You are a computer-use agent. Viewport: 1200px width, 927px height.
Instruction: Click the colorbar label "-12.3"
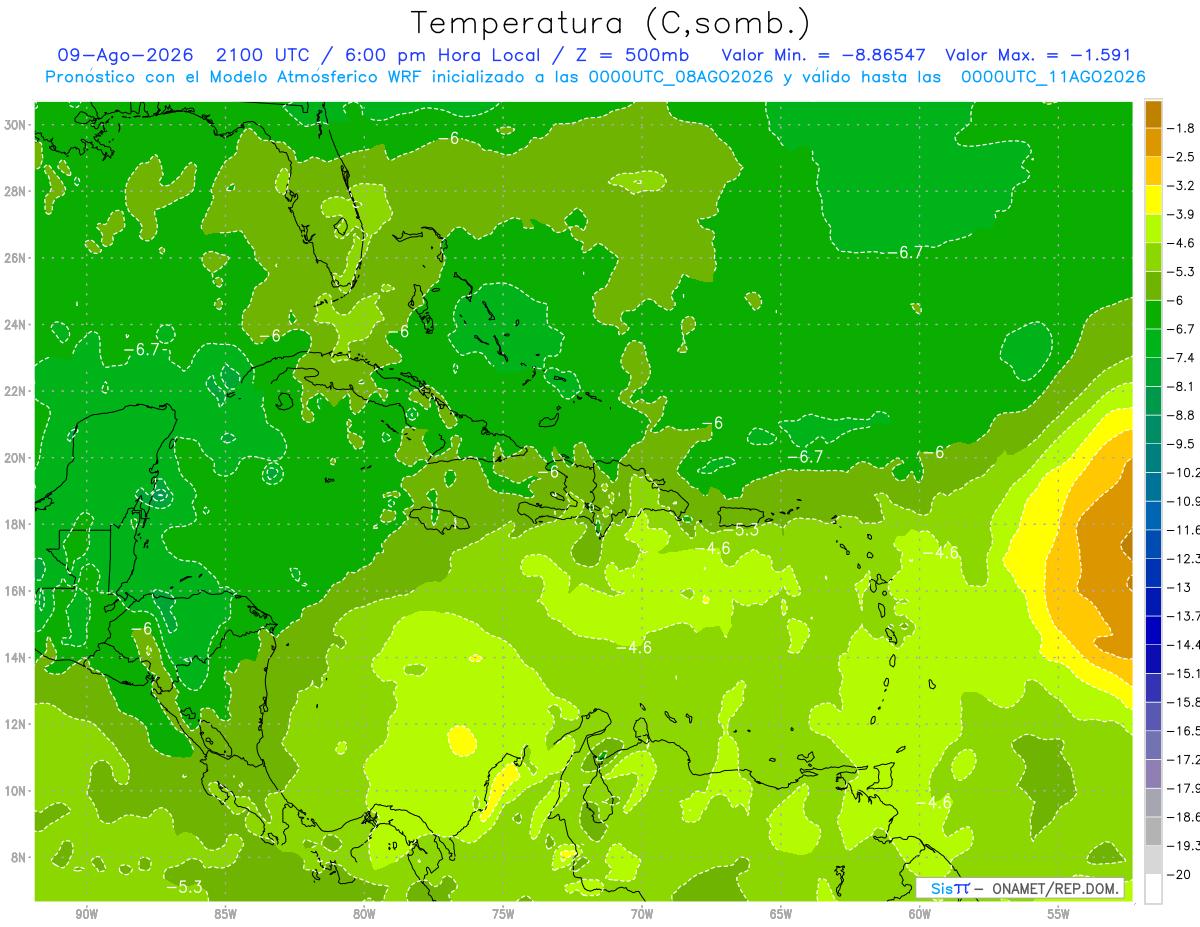pyautogui.click(x=1184, y=559)
